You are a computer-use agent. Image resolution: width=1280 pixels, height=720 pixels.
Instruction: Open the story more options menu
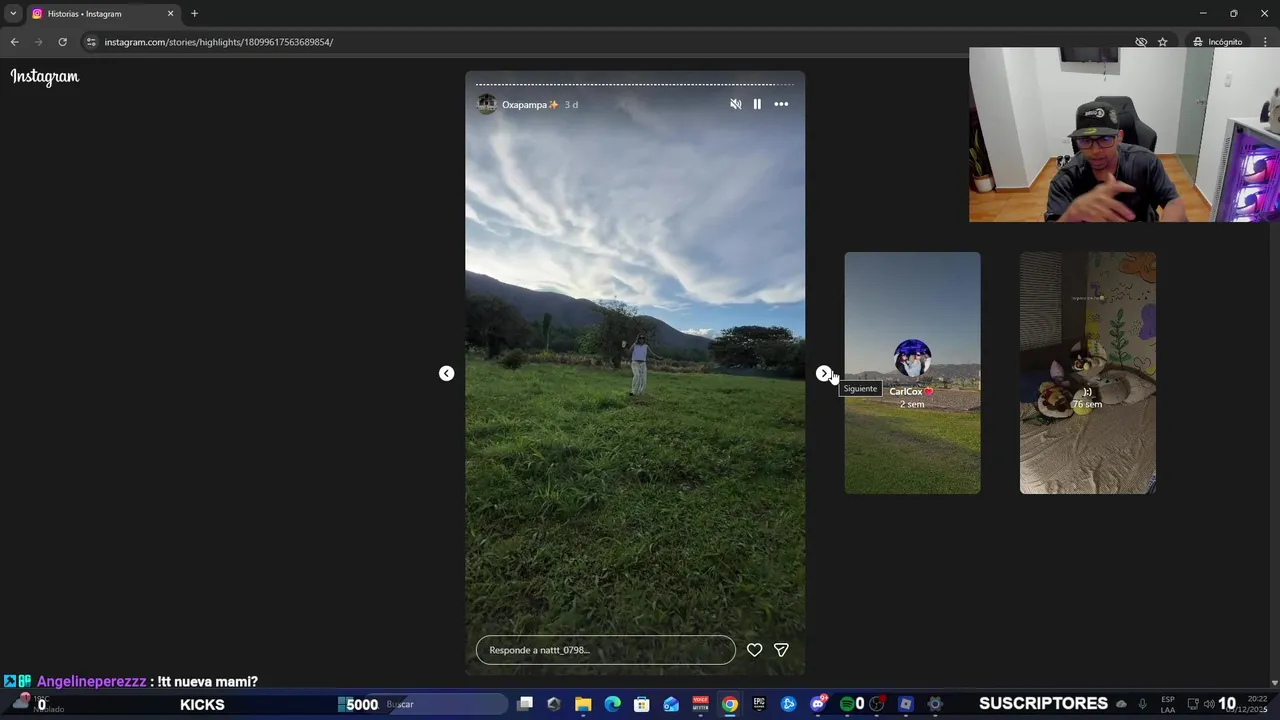(781, 104)
